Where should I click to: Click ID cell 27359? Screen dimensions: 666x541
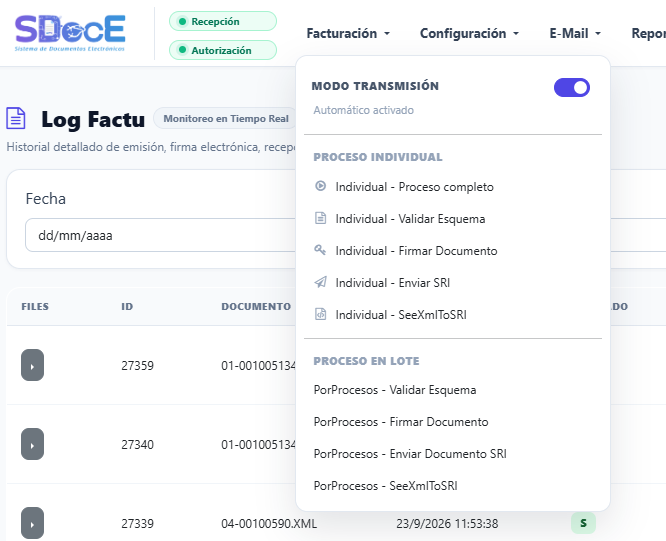click(x=137, y=365)
